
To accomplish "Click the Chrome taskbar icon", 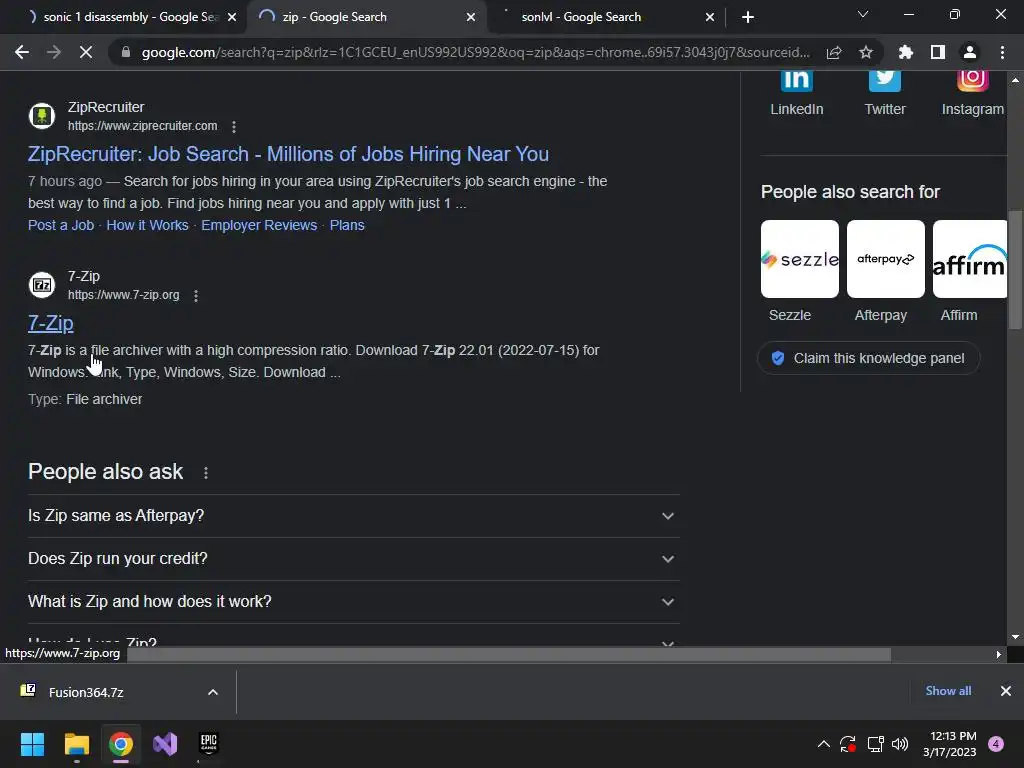I will click(121, 744).
